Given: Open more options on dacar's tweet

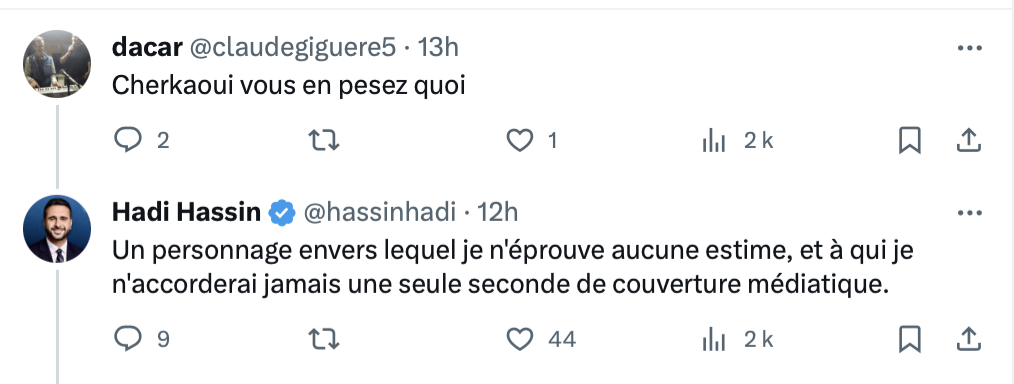Looking at the screenshot, I should [x=969, y=48].
